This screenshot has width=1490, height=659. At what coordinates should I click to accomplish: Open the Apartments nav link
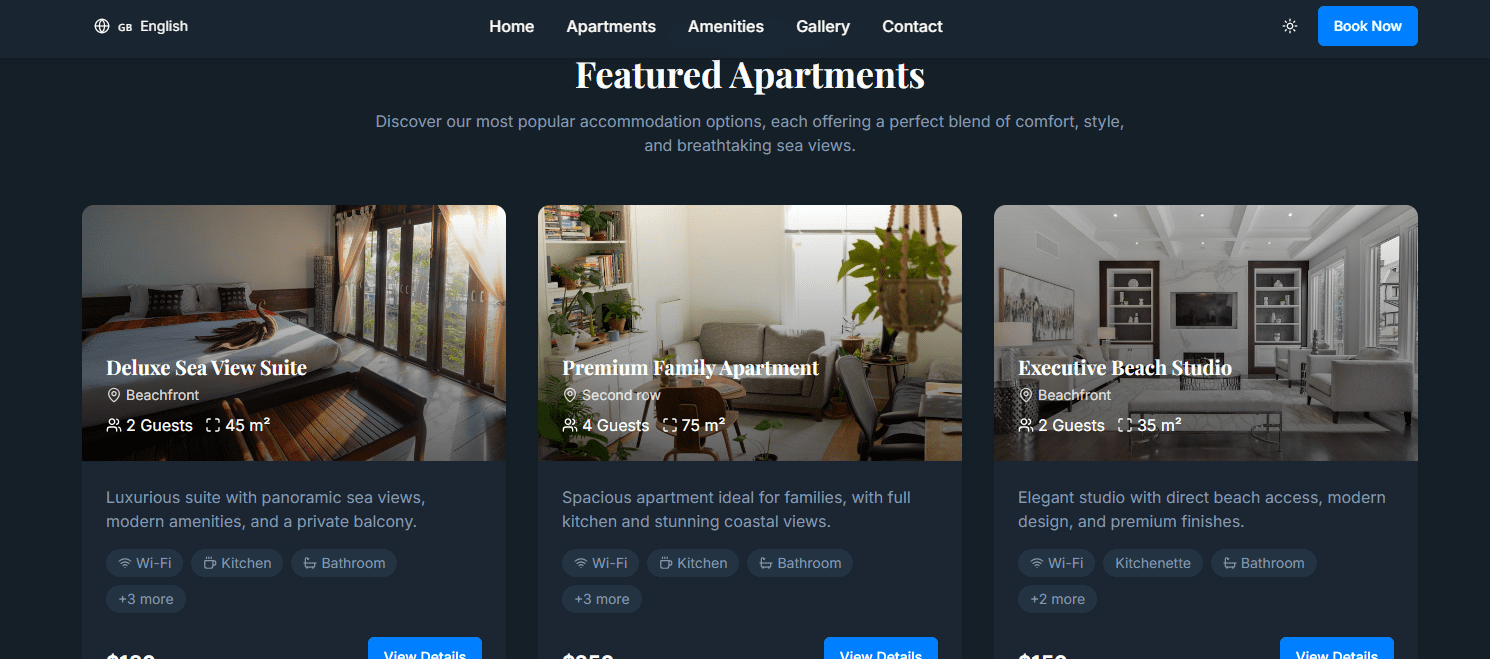[611, 26]
